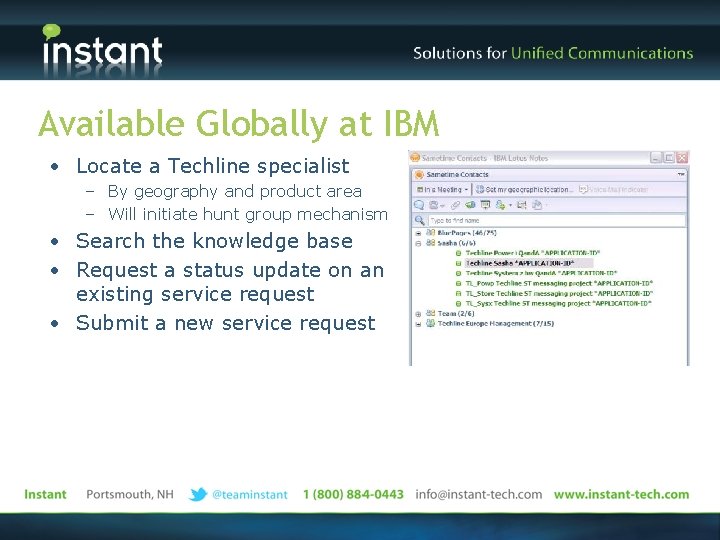
Task: Click 'Will initiate hunt group mechanism' sub-bullet
Action: click(x=248, y=214)
